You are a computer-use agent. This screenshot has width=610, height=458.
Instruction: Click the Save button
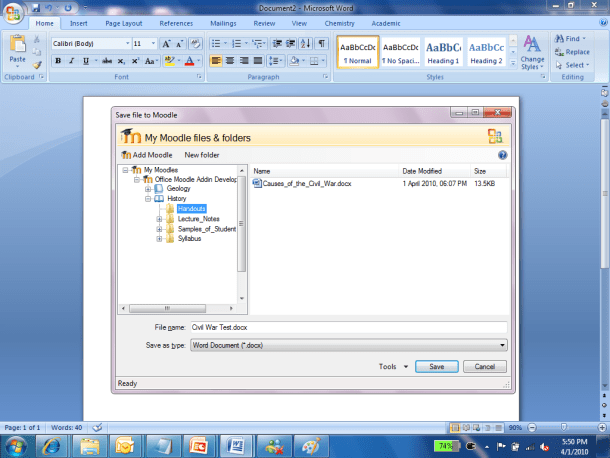[x=436, y=367]
